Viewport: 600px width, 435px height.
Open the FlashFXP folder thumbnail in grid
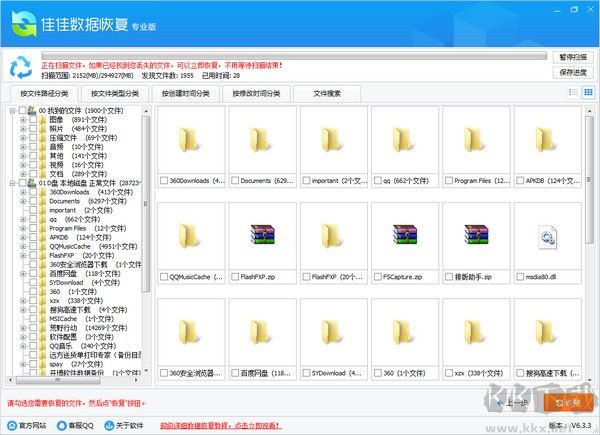coord(334,236)
